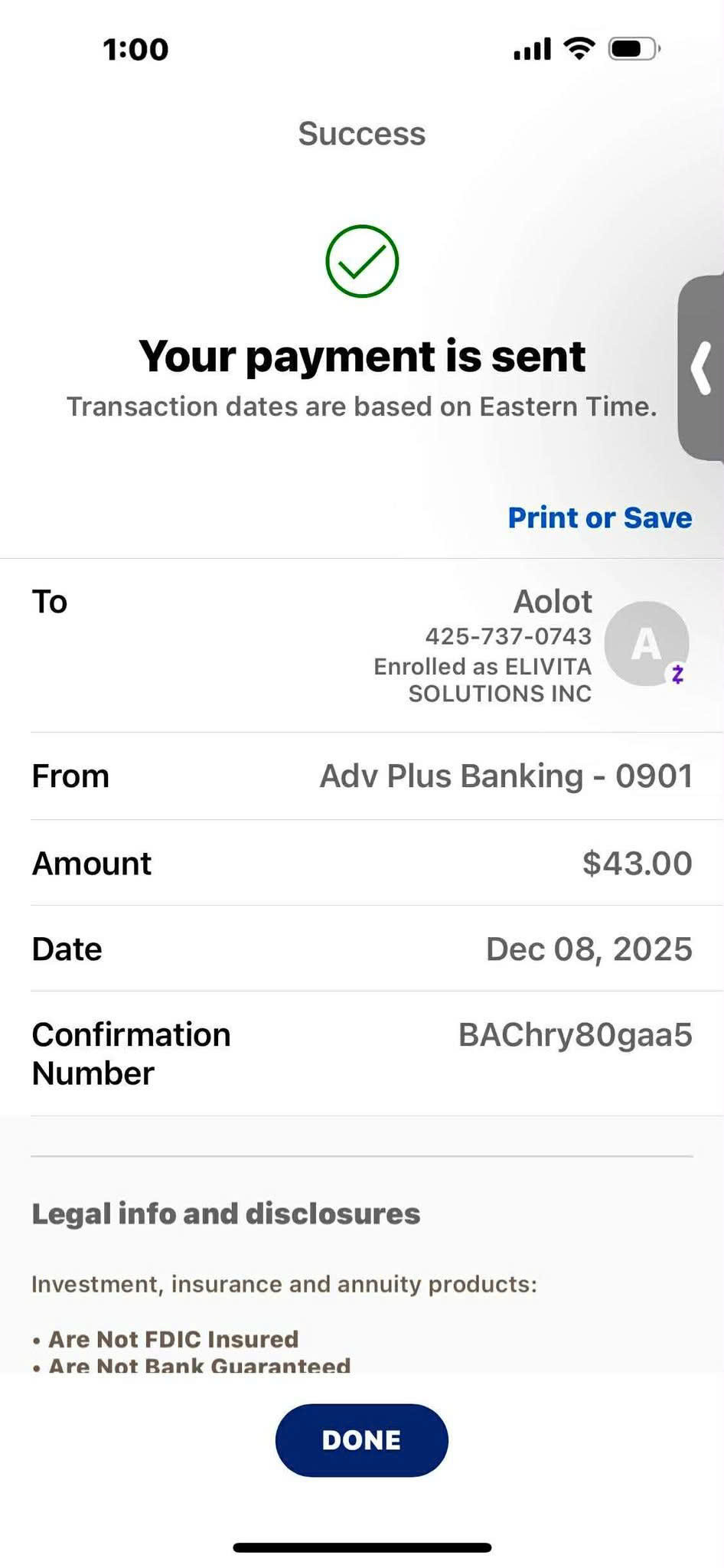Tap the purple Zelle badge icon

(x=677, y=674)
